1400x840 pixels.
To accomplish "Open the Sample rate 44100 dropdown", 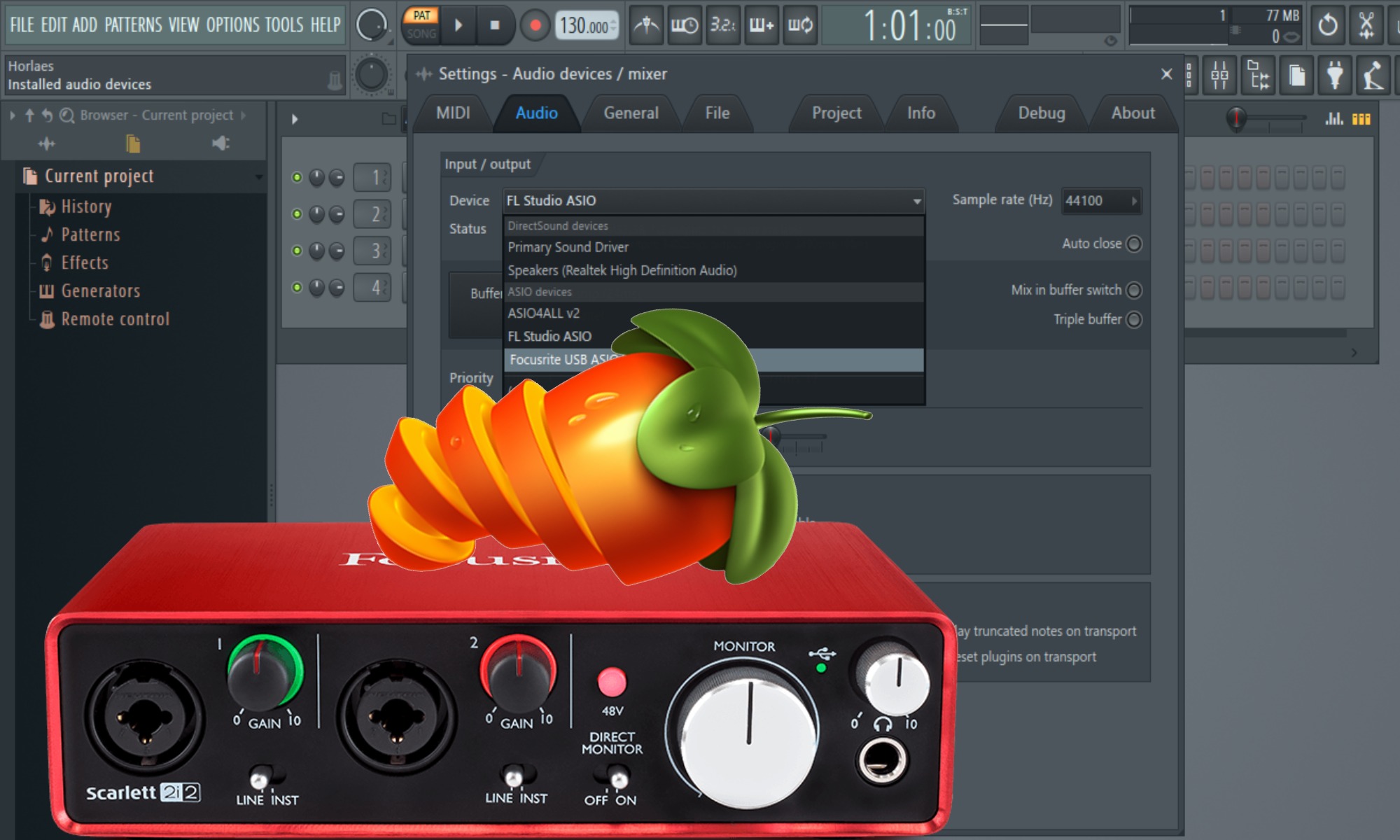I will tap(1101, 201).
